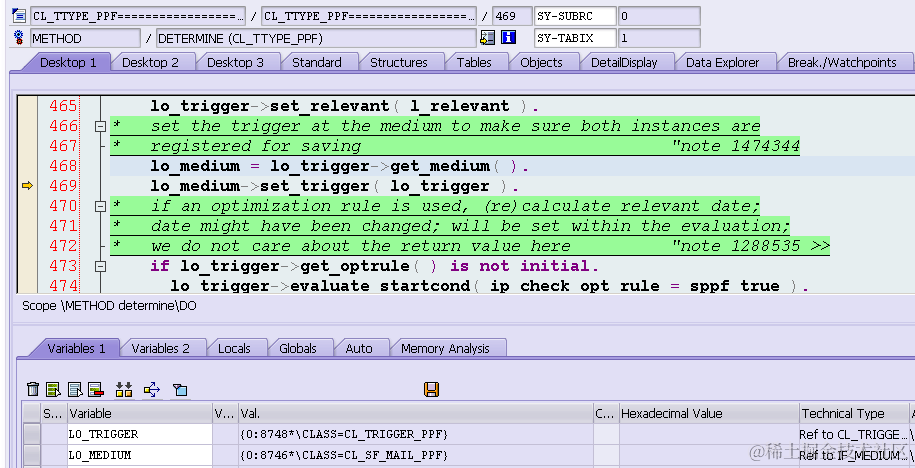
Task: Click the SY-TABIX variable name field
Action: point(575,39)
